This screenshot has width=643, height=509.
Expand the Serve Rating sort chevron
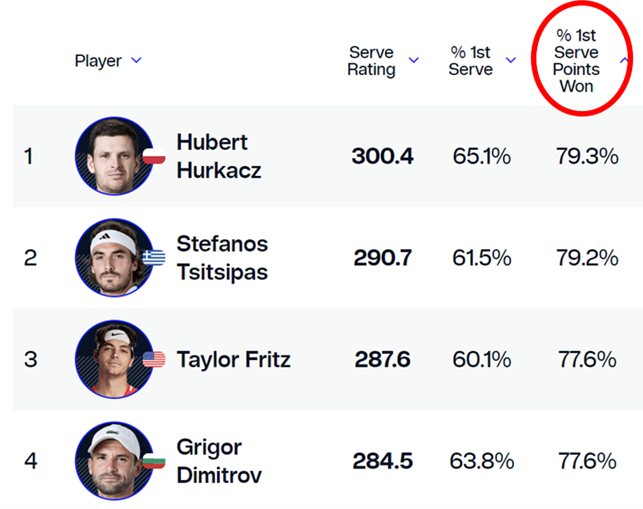click(x=412, y=62)
